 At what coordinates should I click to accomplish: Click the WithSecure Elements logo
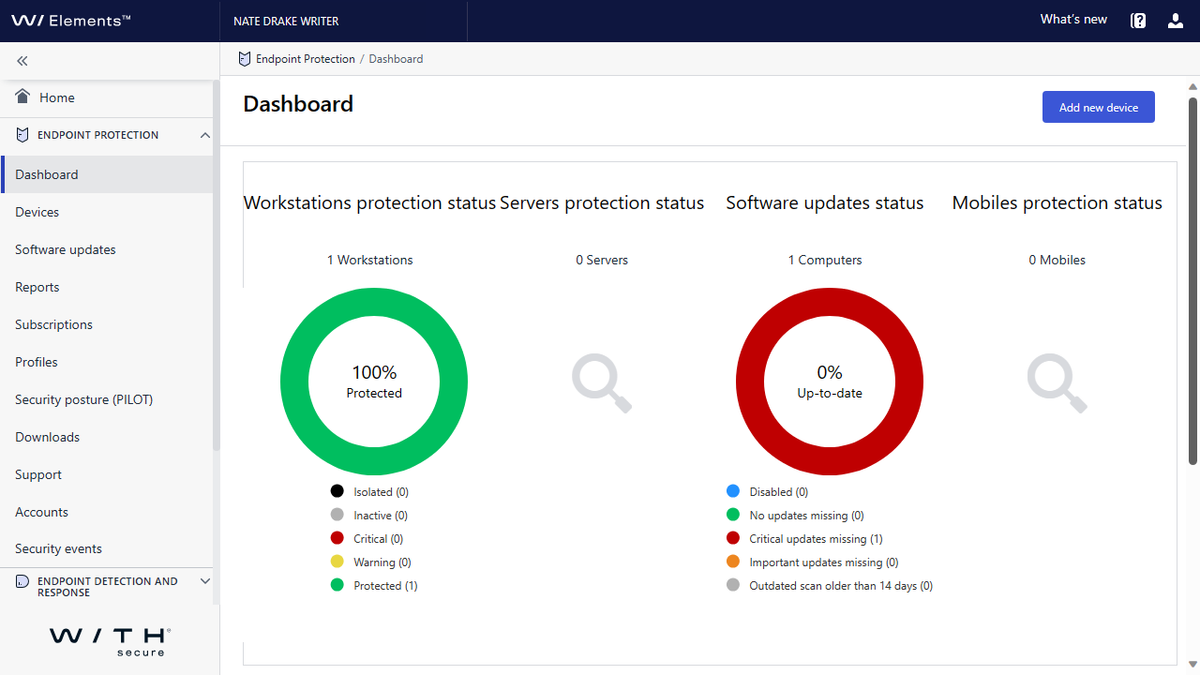[71, 20]
